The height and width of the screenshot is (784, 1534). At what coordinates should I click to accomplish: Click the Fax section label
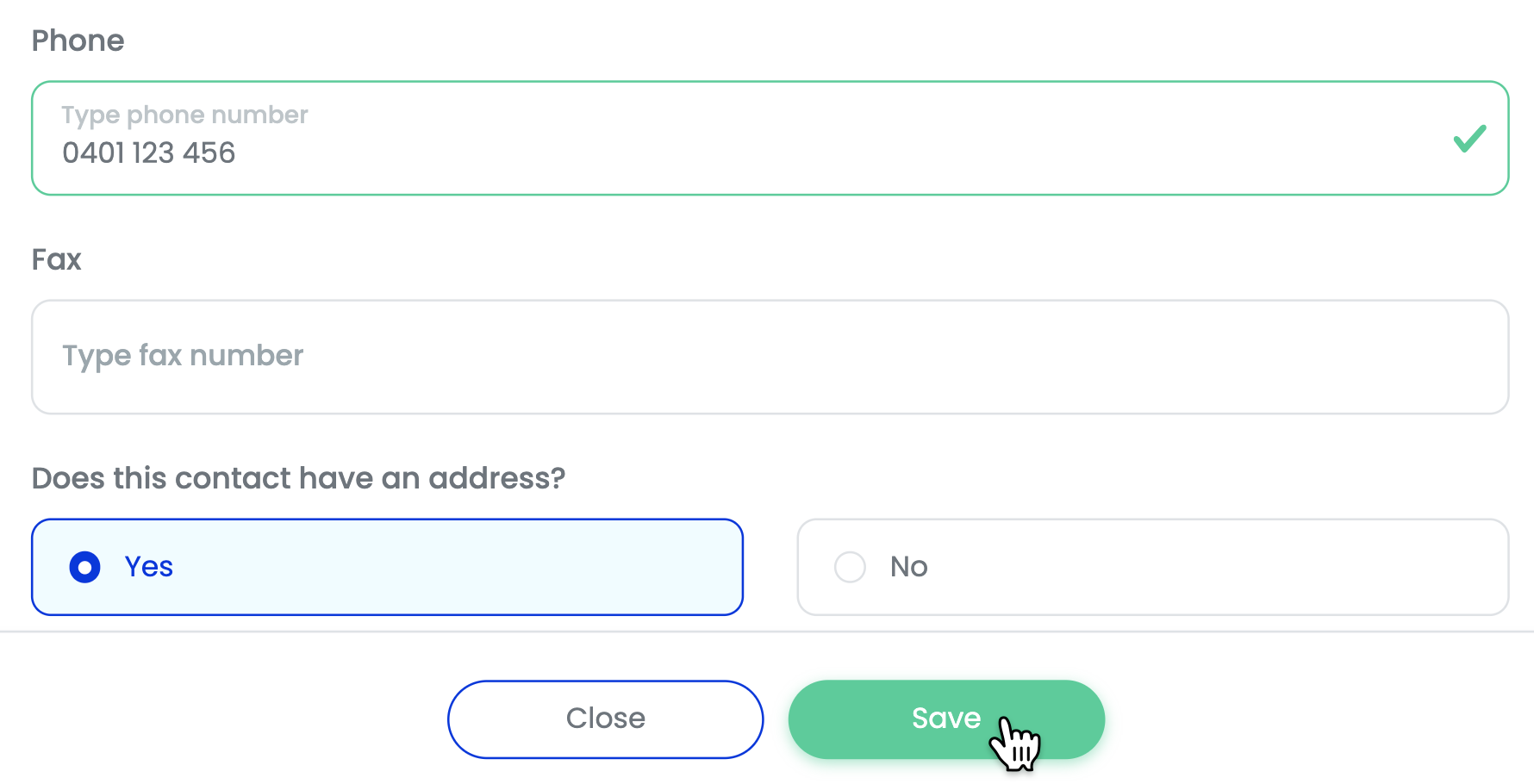(x=56, y=258)
